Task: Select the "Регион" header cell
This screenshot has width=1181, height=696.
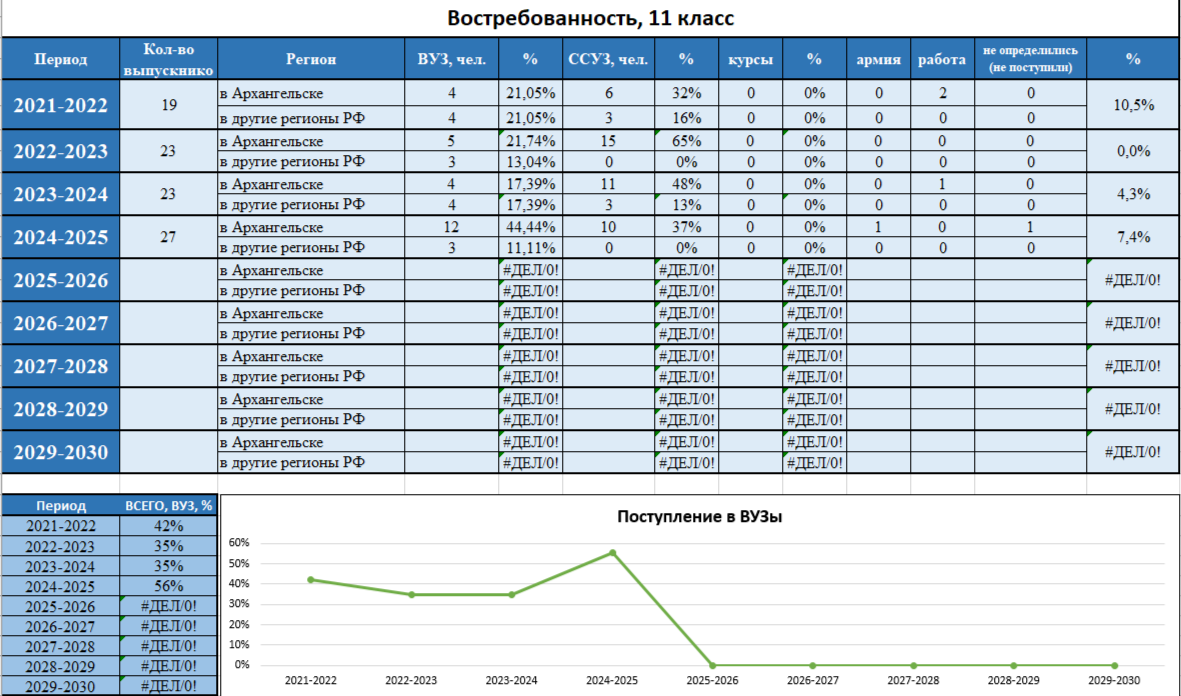Action: click(311, 59)
